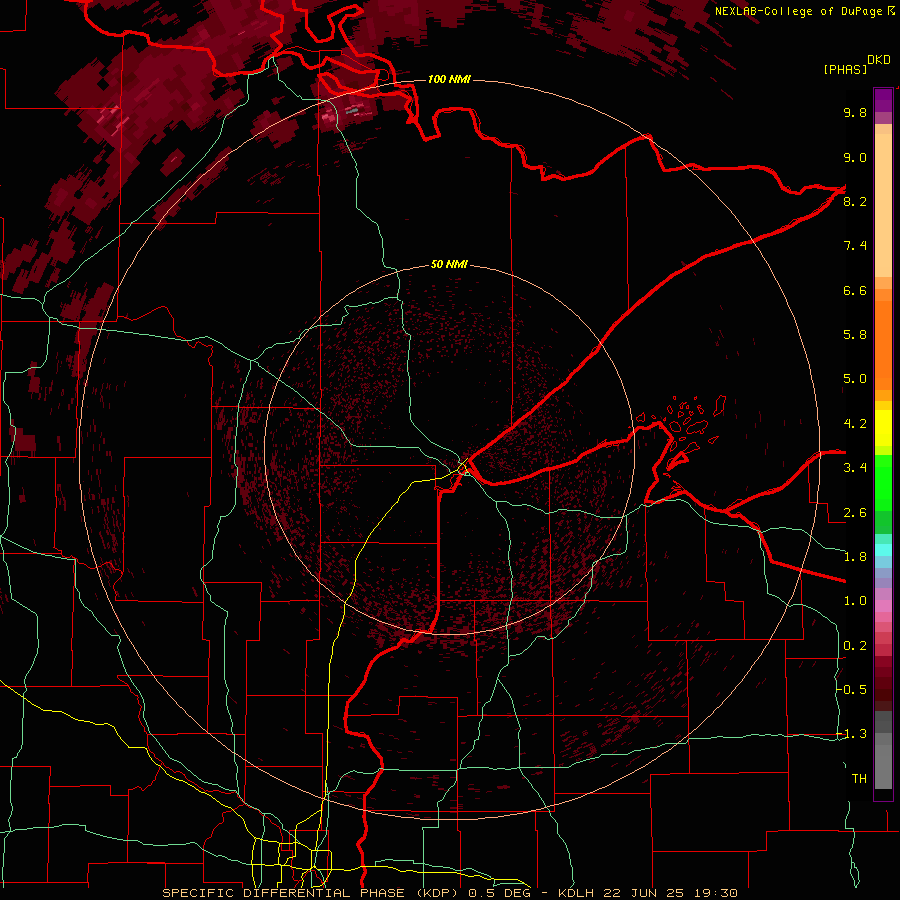The height and width of the screenshot is (900, 900).
Task: Click the 8.2 value on the color scale
Action: 855,201
